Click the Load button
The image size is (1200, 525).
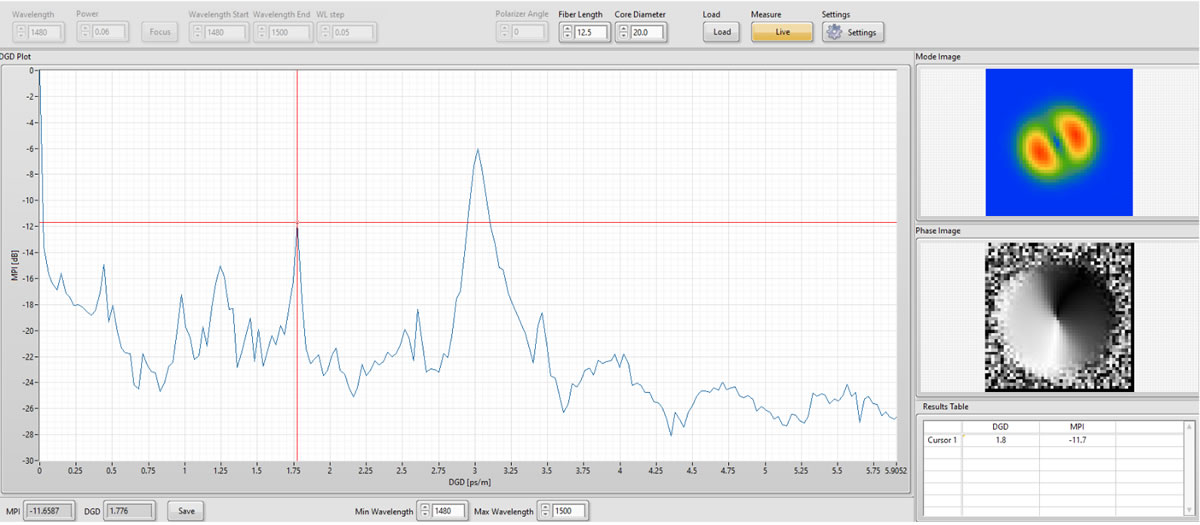point(719,32)
